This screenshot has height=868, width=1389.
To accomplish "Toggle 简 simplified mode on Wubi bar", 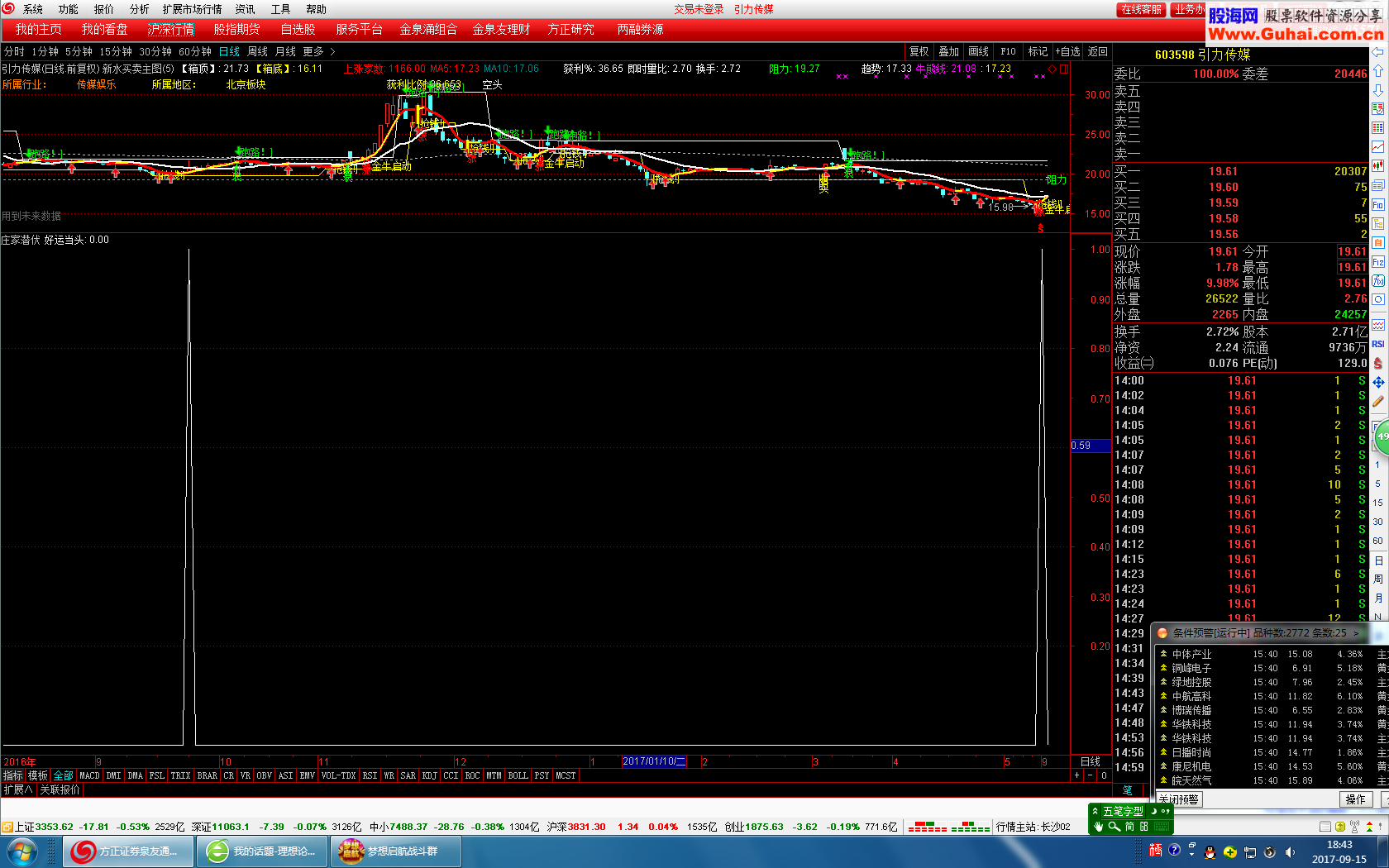I will pyautogui.click(x=1129, y=826).
